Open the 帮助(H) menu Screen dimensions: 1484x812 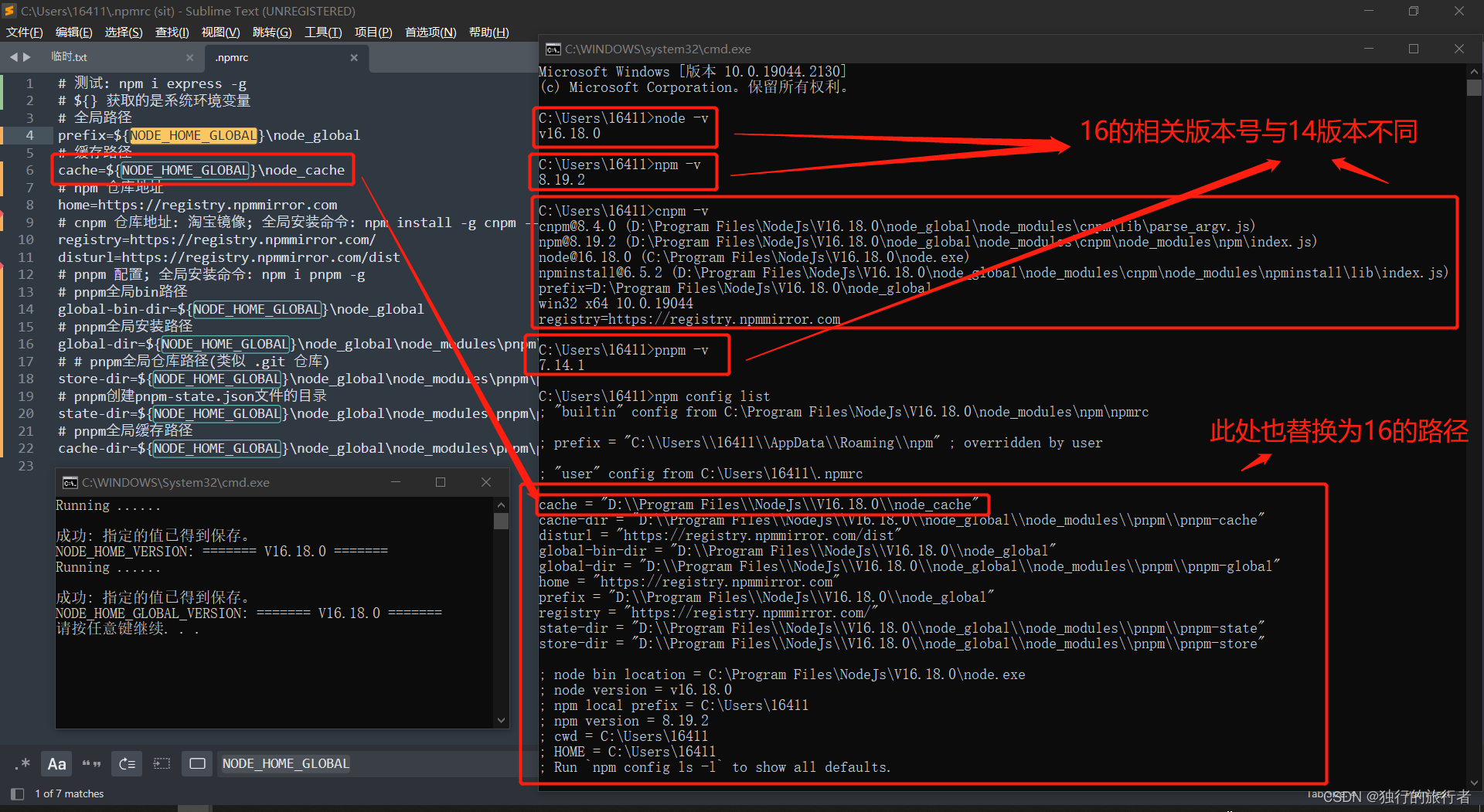tap(488, 32)
